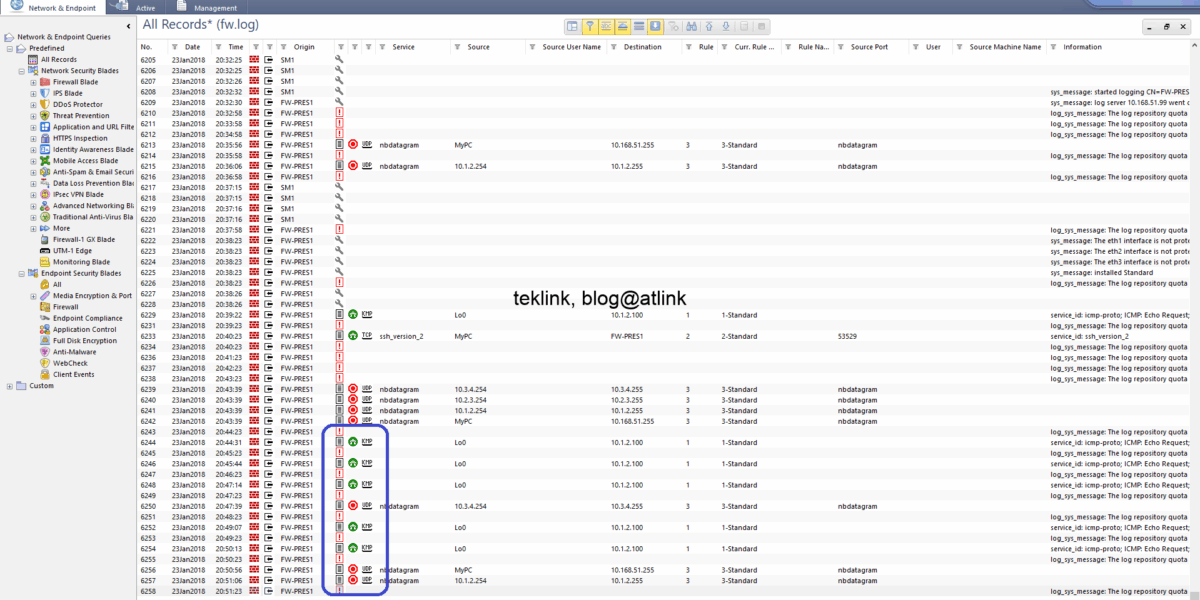Click the Anti-Malware icon in Endpoint blades
The width and height of the screenshot is (1200, 600).
[45, 352]
